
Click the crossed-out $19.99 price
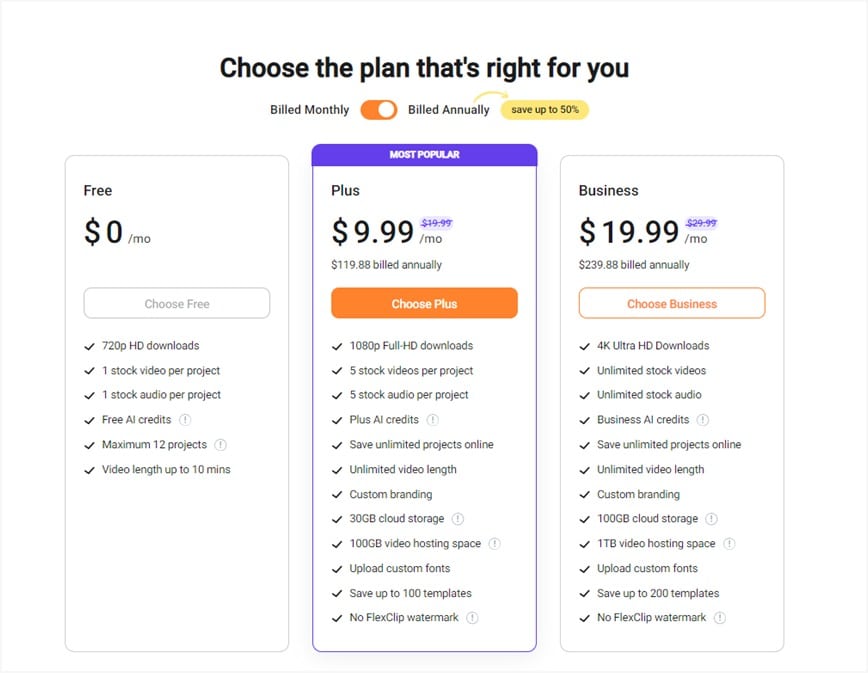tap(436, 224)
